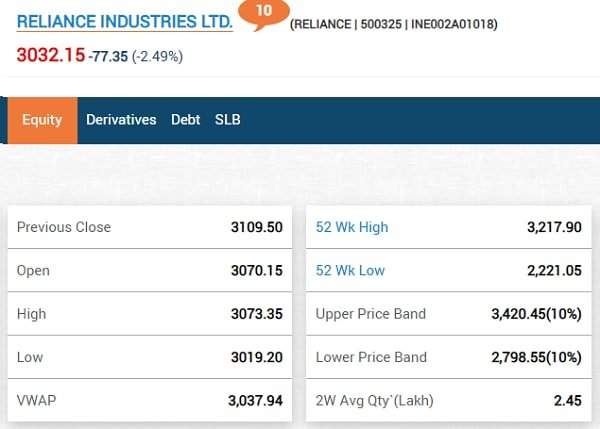Viewport: 600px width, 429px height.
Task: Open the Debt tab
Action: click(185, 120)
